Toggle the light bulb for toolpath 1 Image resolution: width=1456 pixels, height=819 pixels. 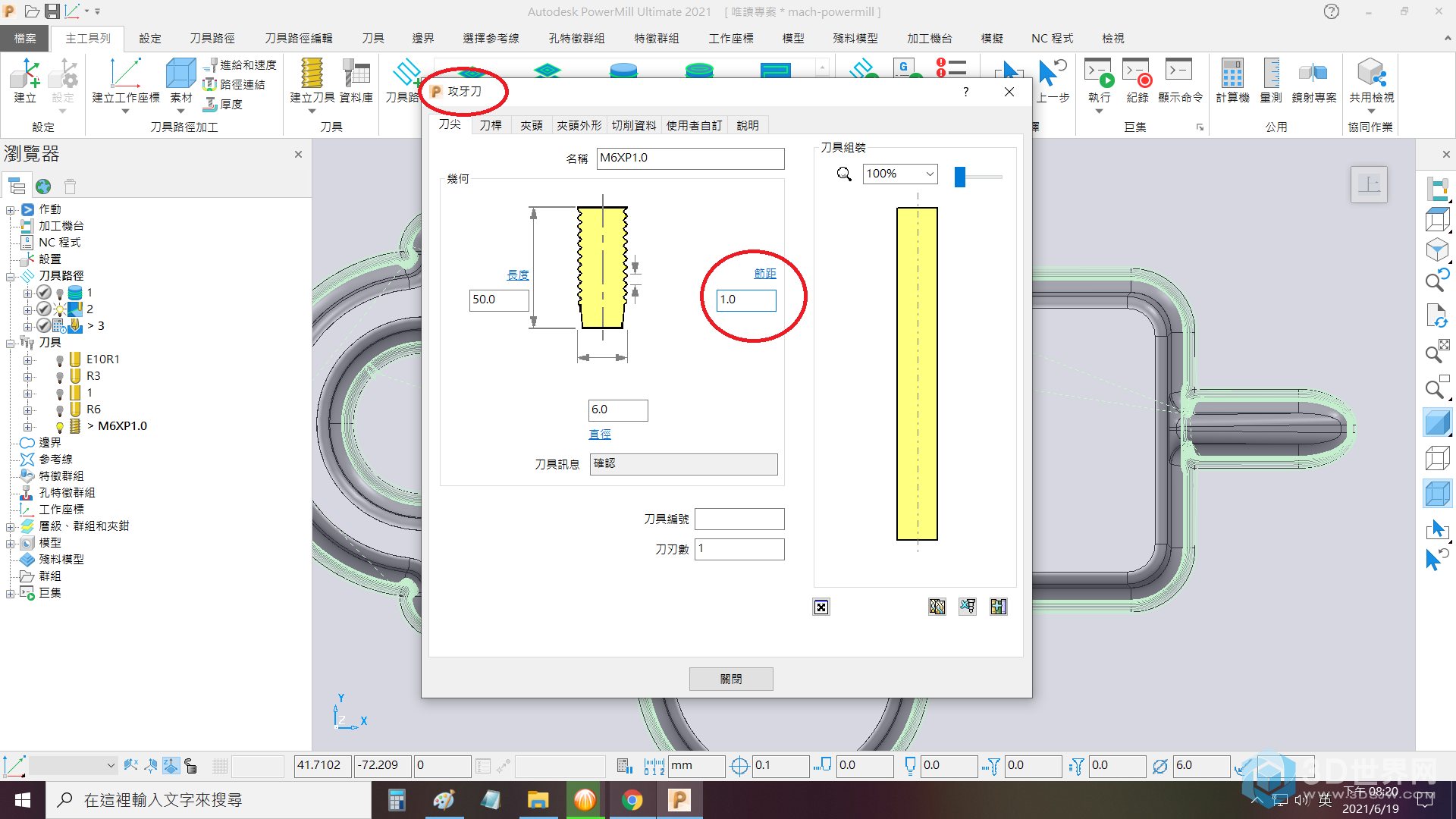60,293
